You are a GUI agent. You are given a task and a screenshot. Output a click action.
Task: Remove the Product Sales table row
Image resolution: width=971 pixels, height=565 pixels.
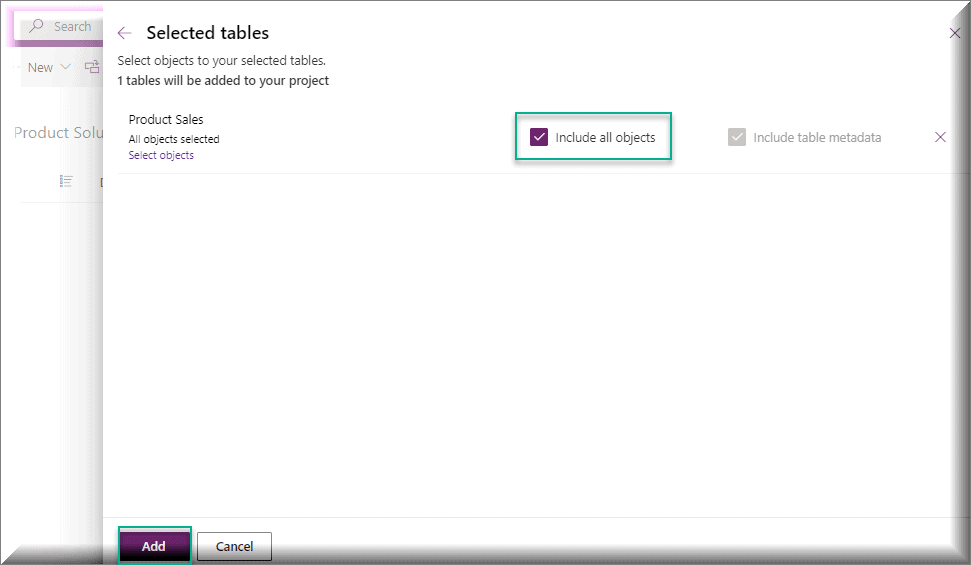[x=940, y=137]
